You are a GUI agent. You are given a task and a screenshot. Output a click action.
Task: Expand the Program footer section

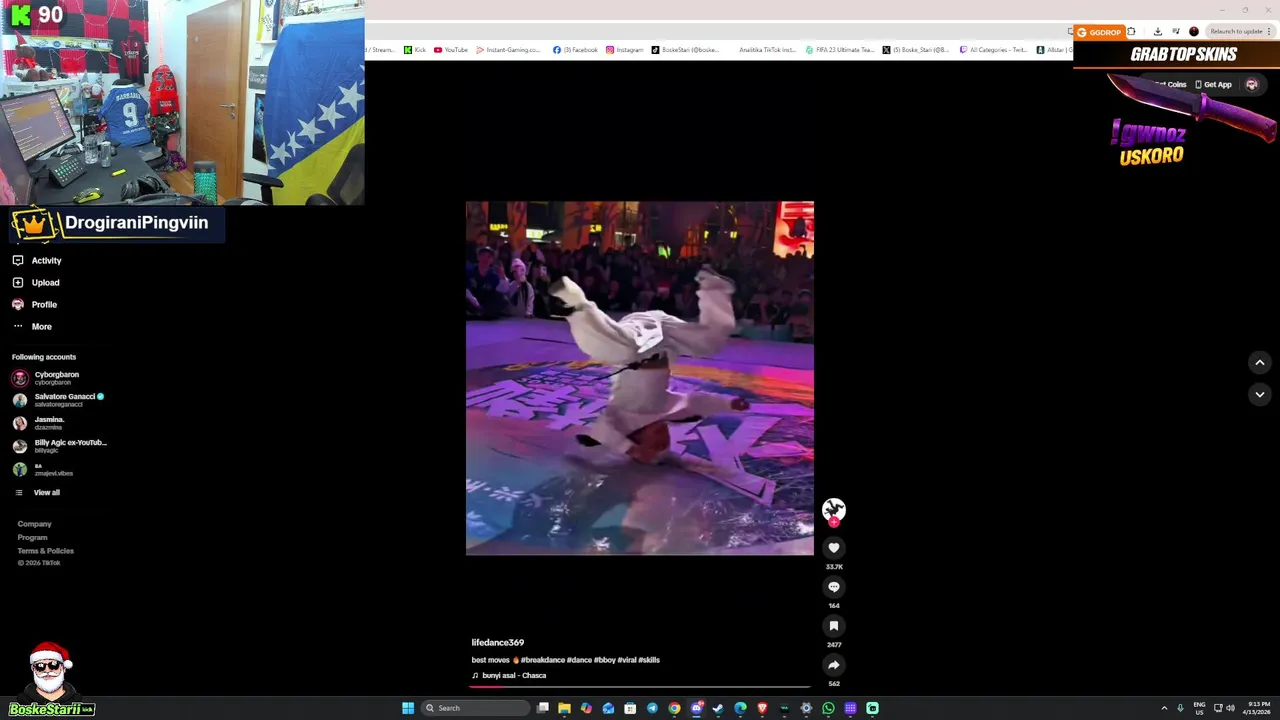[32, 537]
